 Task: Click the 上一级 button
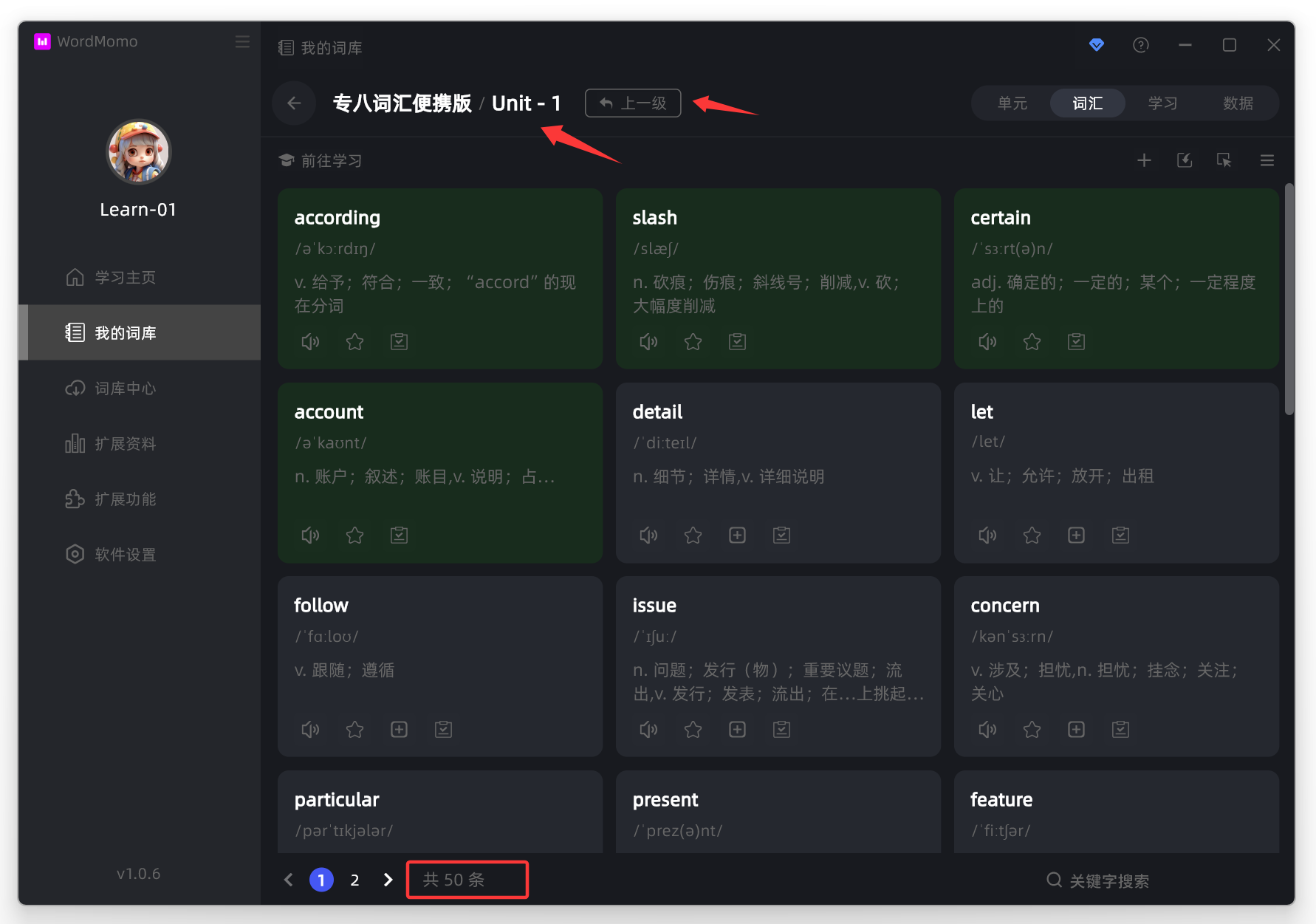tap(633, 103)
